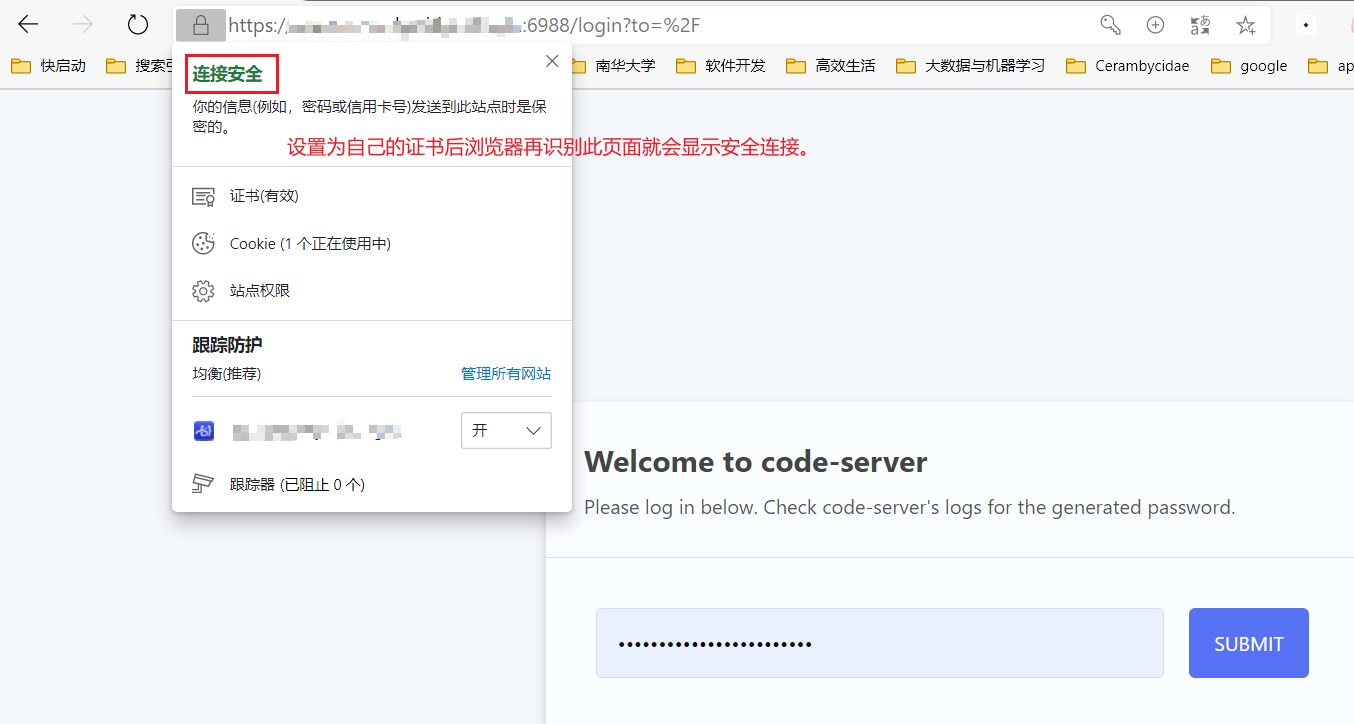The width and height of the screenshot is (1354, 724).
Task: Add page to favorites with star icon
Action: pyautogui.click(x=1245, y=25)
